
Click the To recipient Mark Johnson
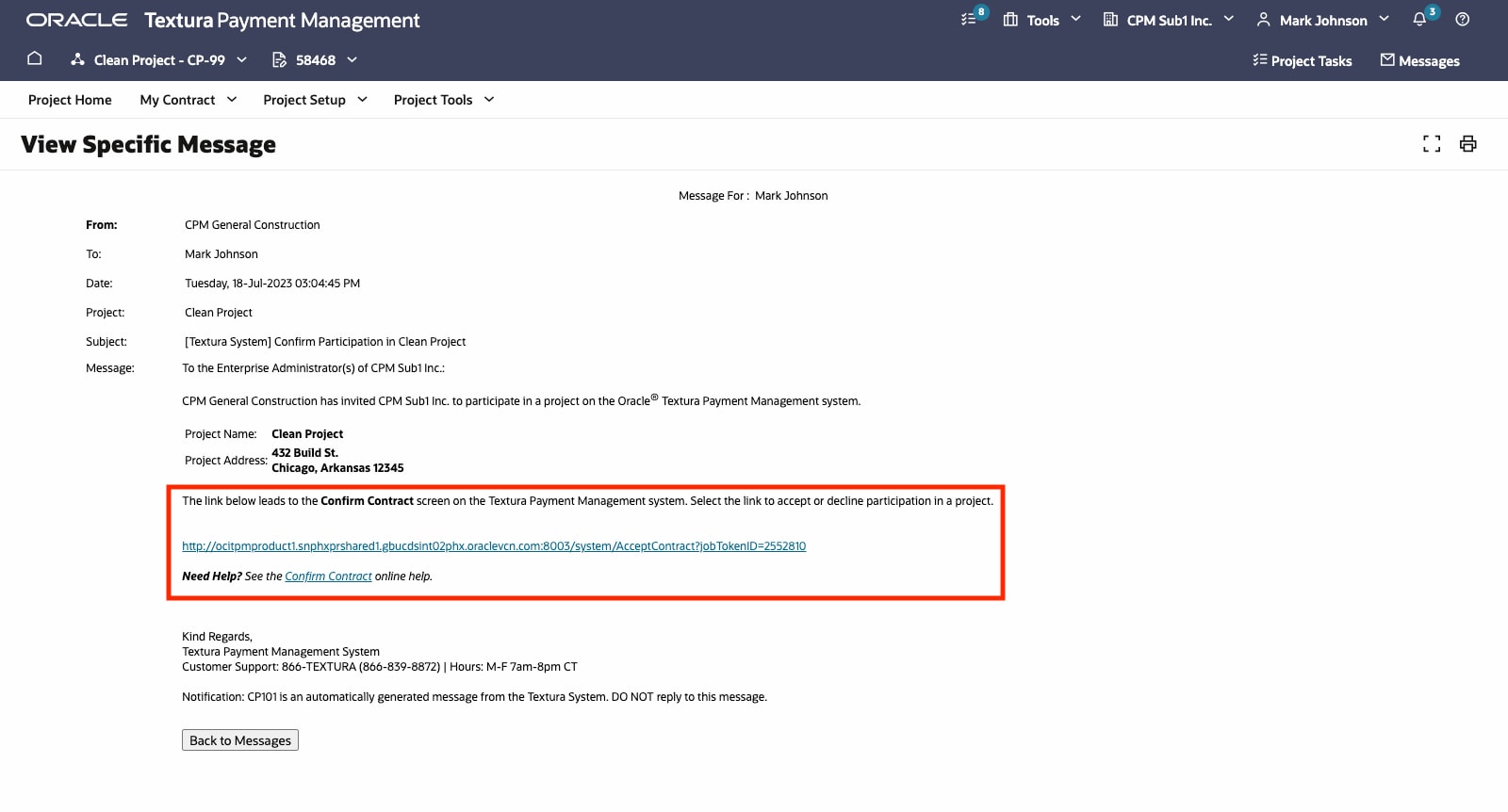[x=221, y=254]
